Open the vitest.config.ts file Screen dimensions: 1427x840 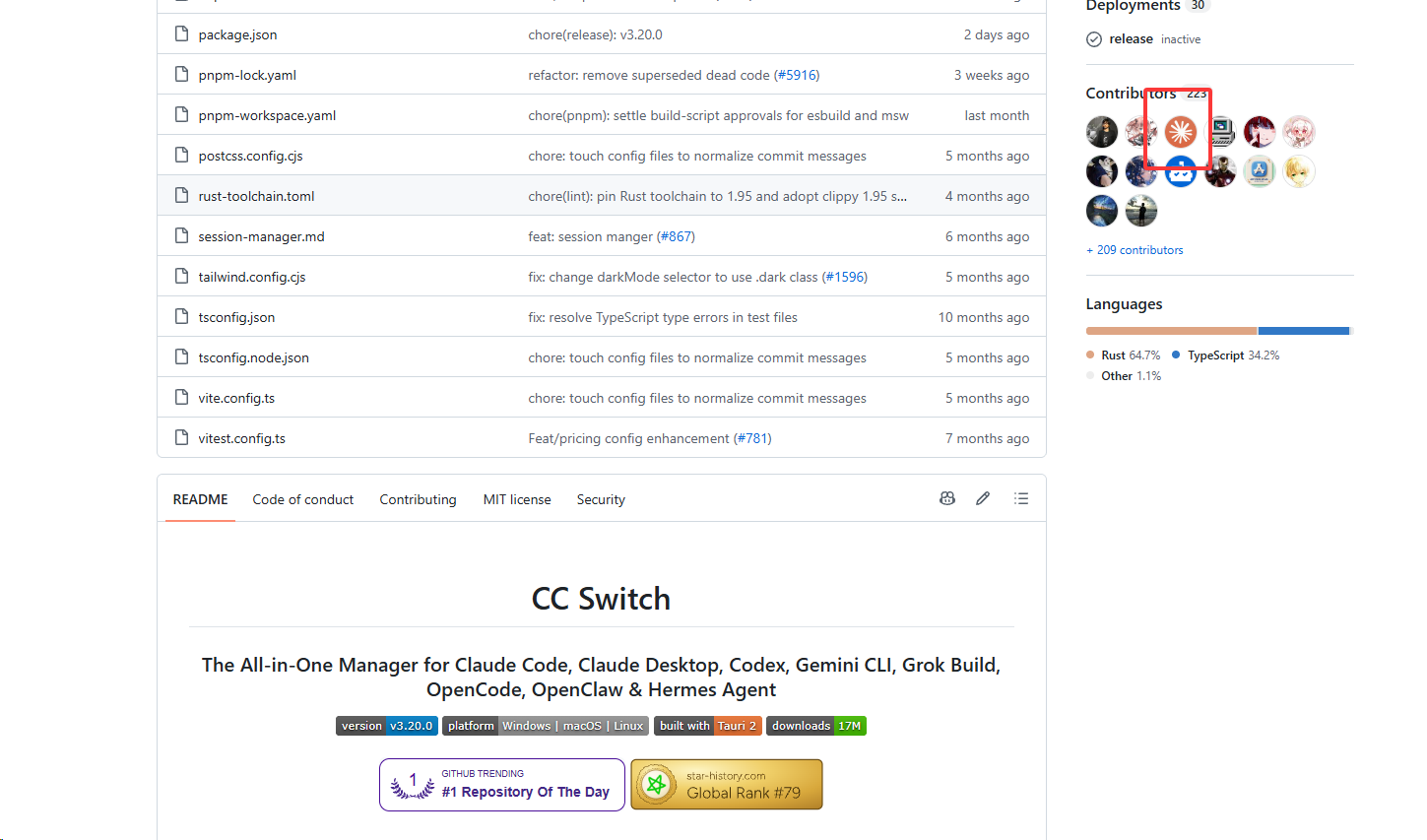[x=241, y=438]
